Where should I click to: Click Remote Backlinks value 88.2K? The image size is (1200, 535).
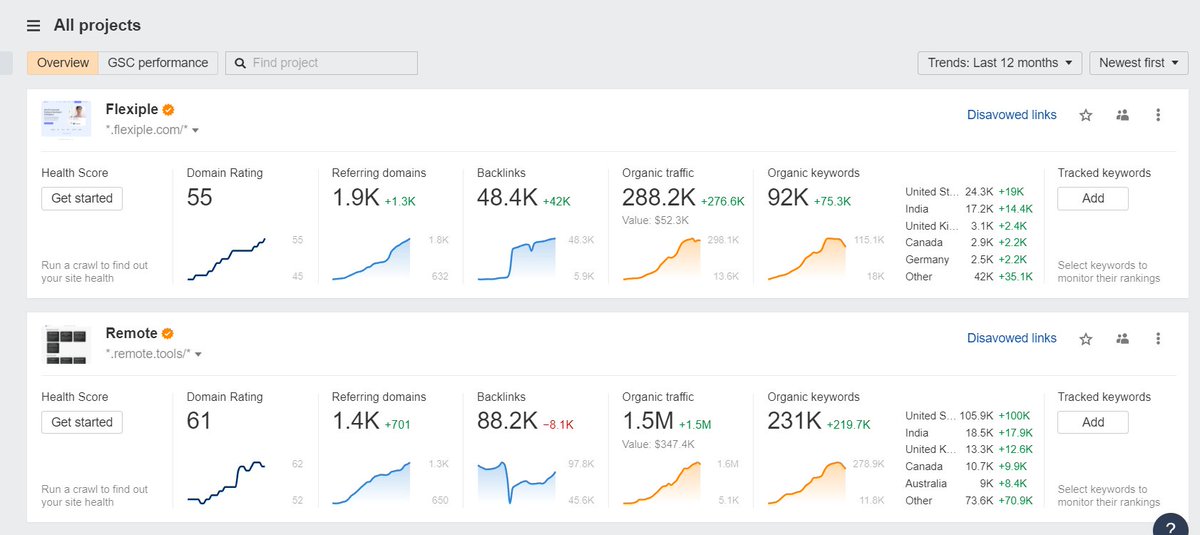point(507,422)
